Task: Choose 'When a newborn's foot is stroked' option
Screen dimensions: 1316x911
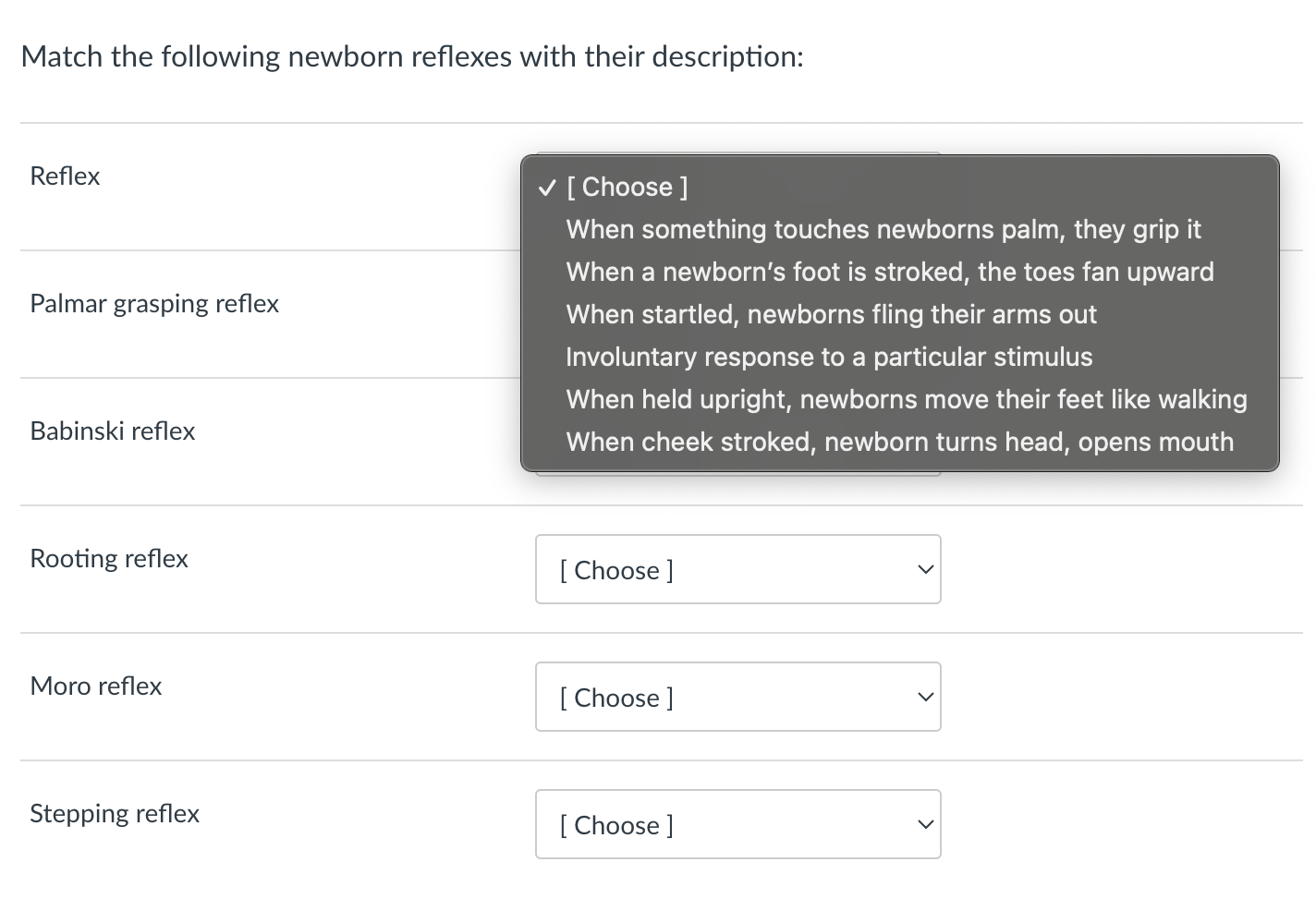Action: point(889,272)
